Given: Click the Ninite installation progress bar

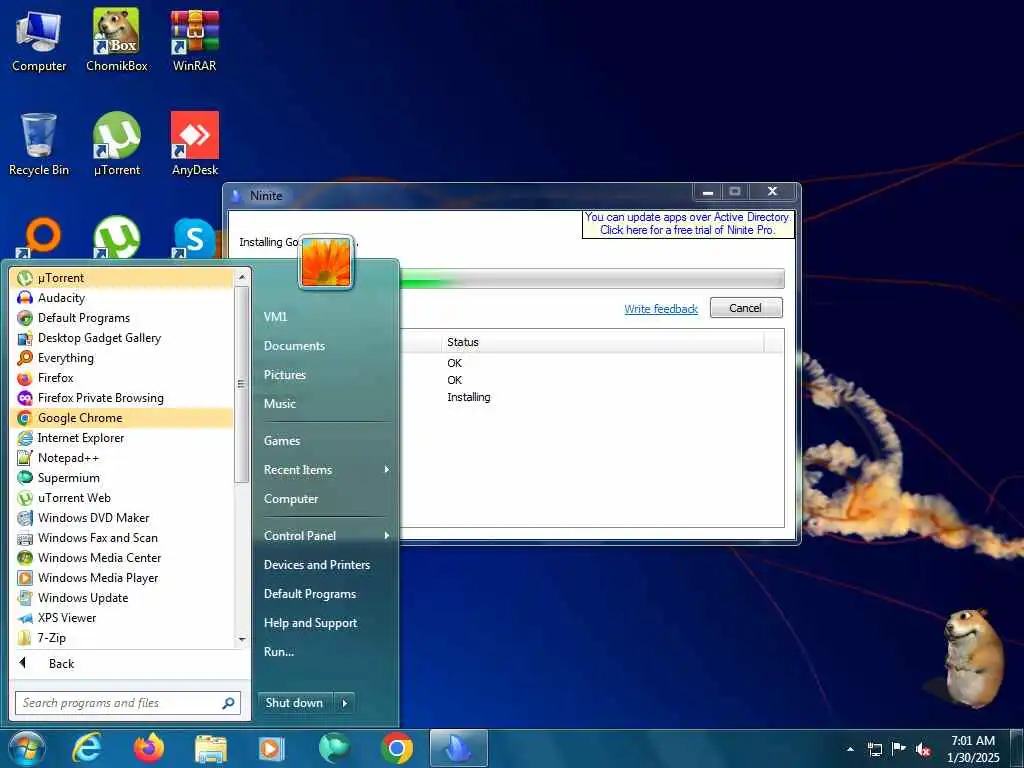Looking at the screenshot, I should click(x=592, y=279).
